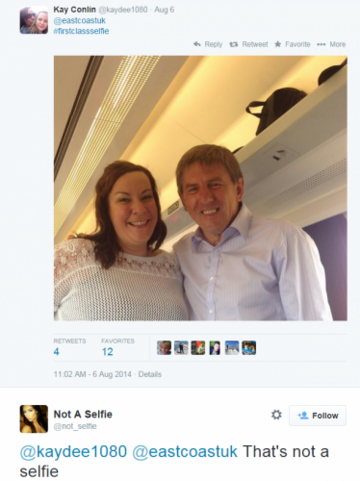Open Not A Selfie's profile avatar
The image size is (360, 481).
coord(34,419)
